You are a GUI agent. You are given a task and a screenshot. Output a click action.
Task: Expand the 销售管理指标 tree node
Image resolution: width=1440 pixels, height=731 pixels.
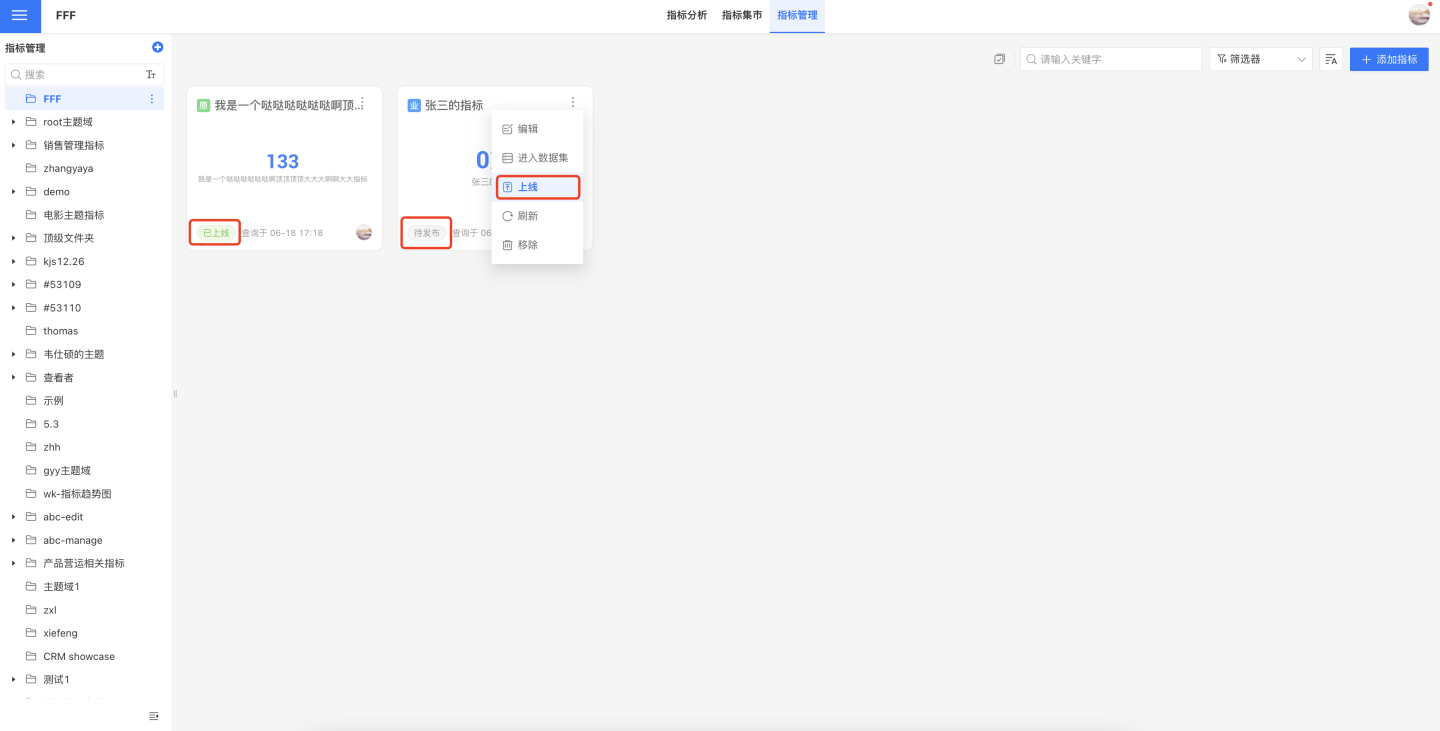click(13, 145)
